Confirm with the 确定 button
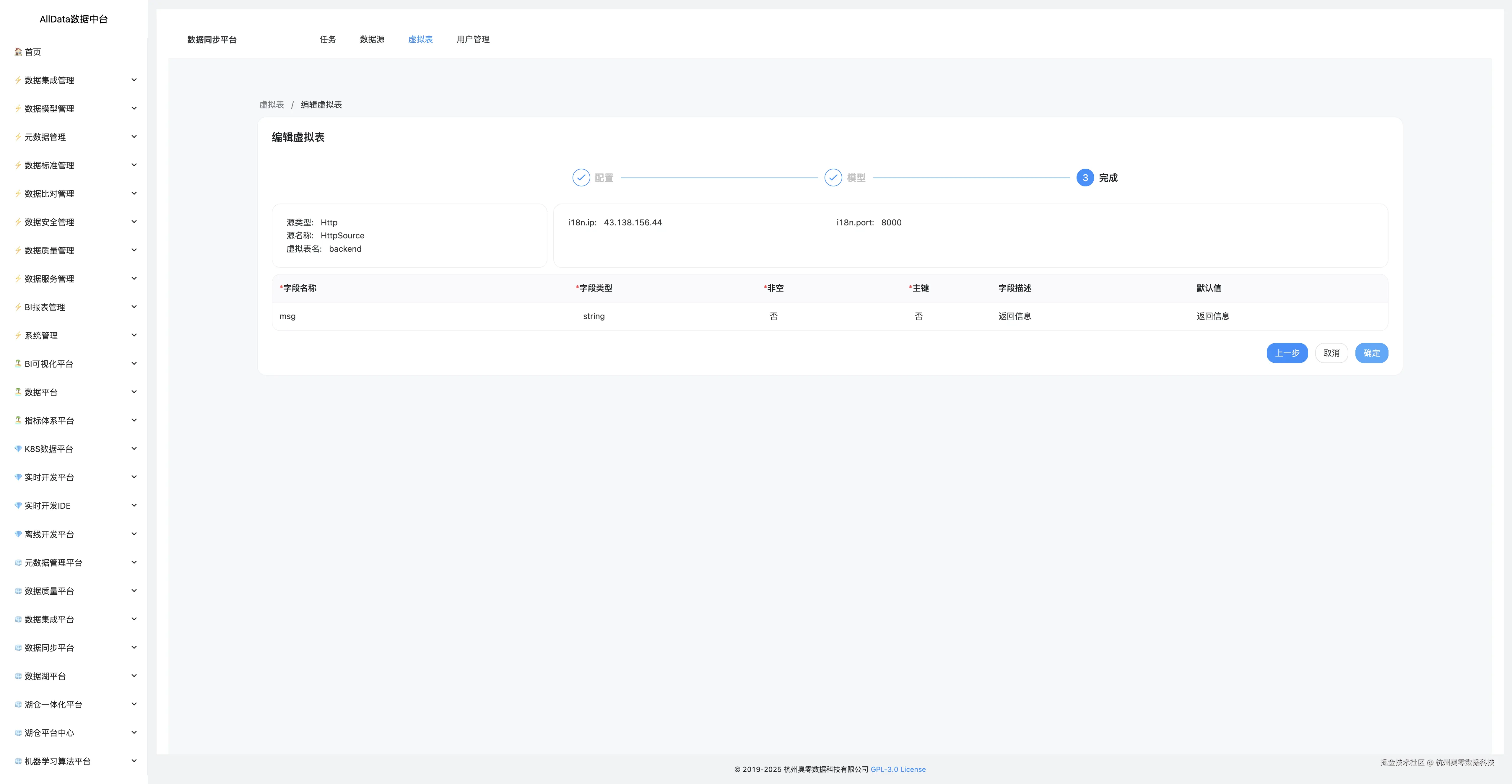 pyautogui.click(x=1371, y=353)
